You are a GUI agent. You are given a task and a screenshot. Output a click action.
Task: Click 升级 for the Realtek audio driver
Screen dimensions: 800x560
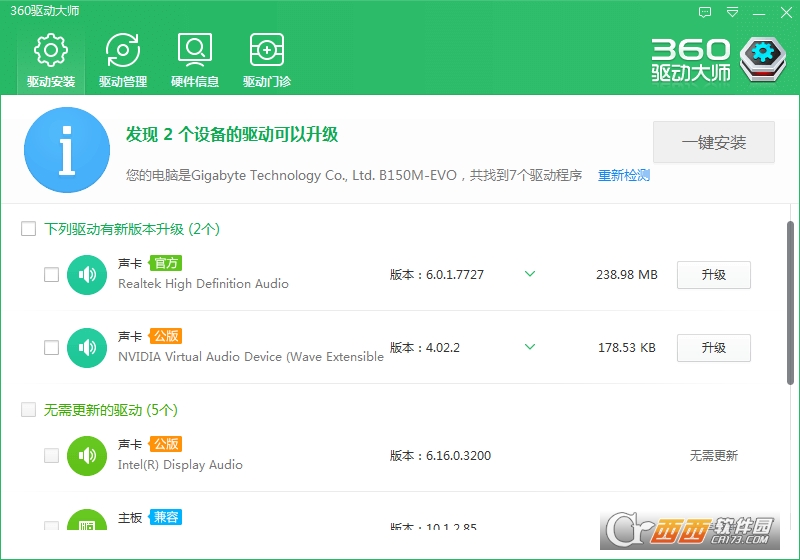tap(714, 275)
